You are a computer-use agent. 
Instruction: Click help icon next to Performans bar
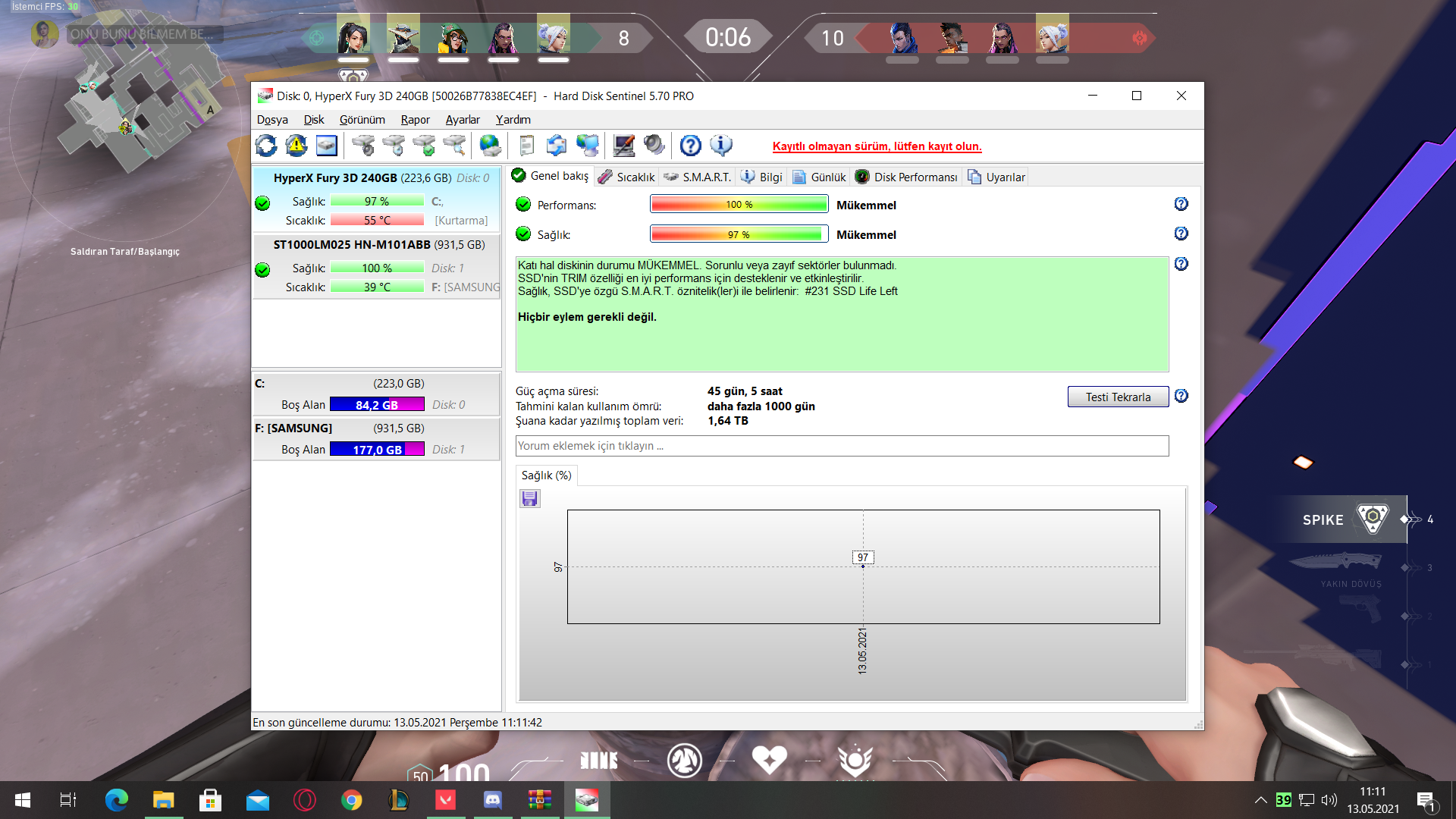pyautogui.click(x=1181, y=204)
